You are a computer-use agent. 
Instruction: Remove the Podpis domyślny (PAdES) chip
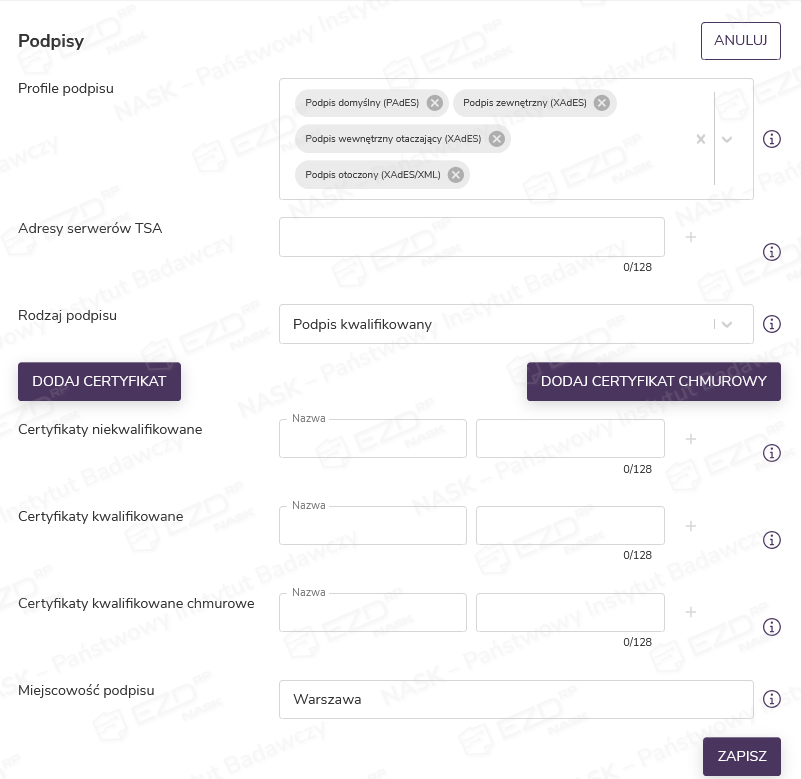pos(434,103)
